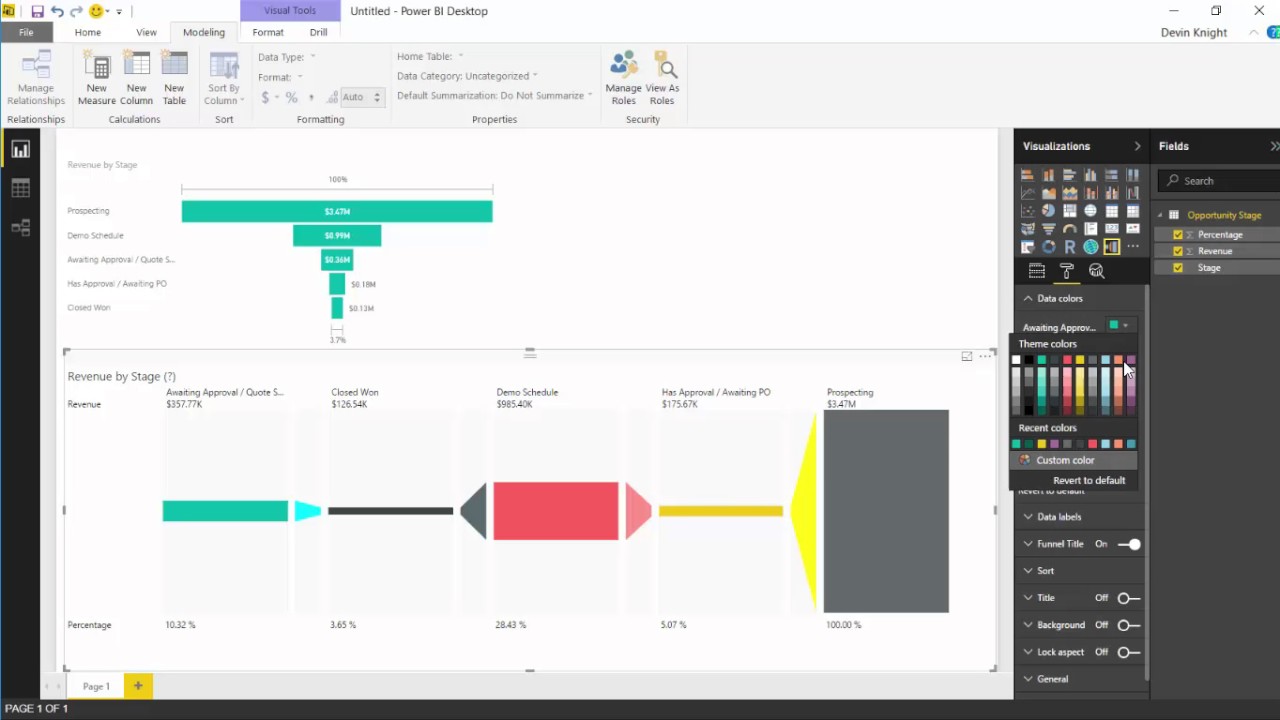Click the New Measure button
Screen dimensions: 1280x720
[x=97, y=78]
